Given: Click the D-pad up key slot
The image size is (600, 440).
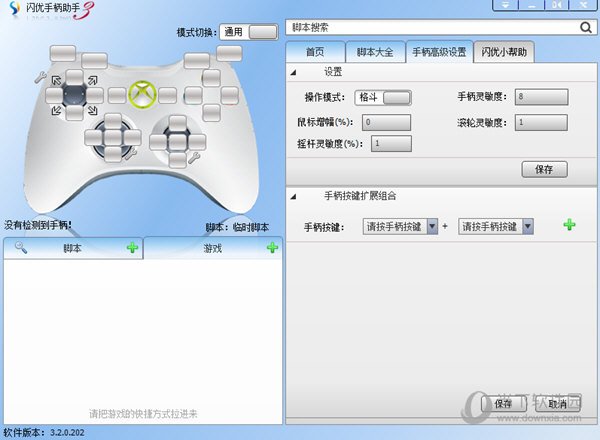Looking at the screenshot, I should (x=75, y=77).
